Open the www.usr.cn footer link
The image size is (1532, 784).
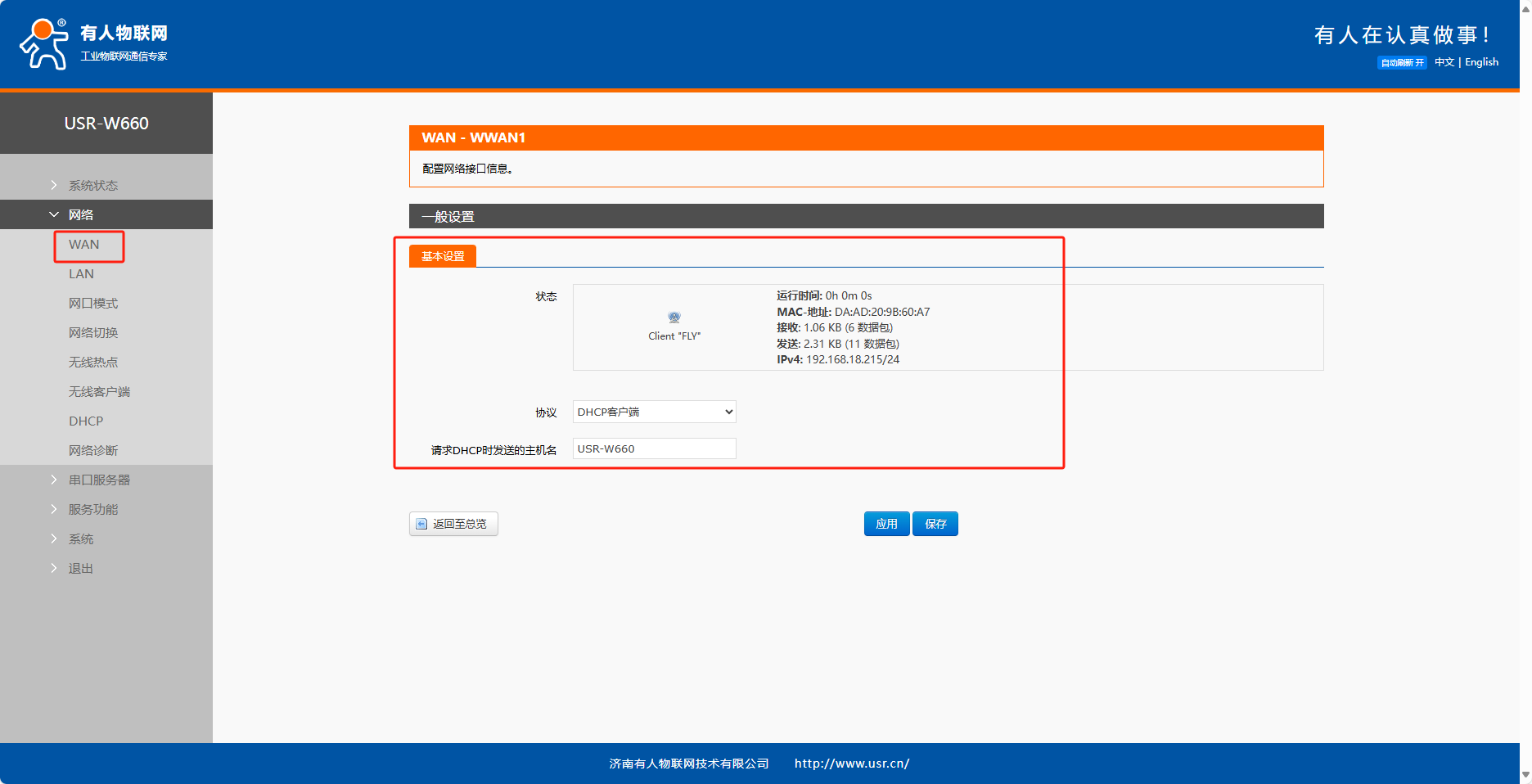[851, 764]
